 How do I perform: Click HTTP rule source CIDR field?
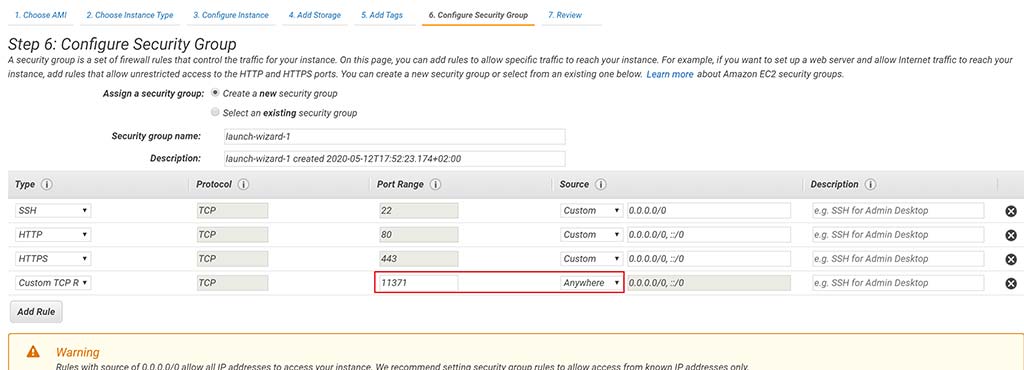point(709,235)
